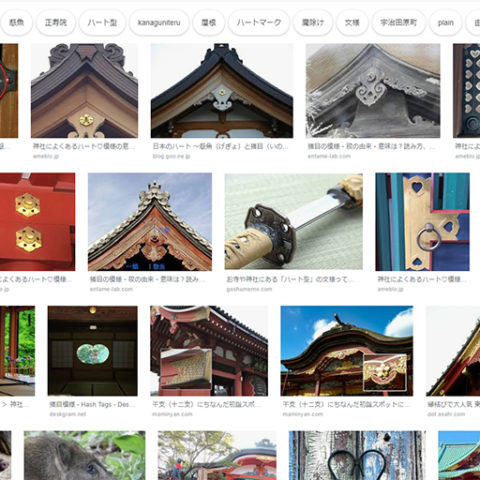The image size is (480, 480).
Task: Open ornate tiled roof against sky image
Action: tap(150, 222)
